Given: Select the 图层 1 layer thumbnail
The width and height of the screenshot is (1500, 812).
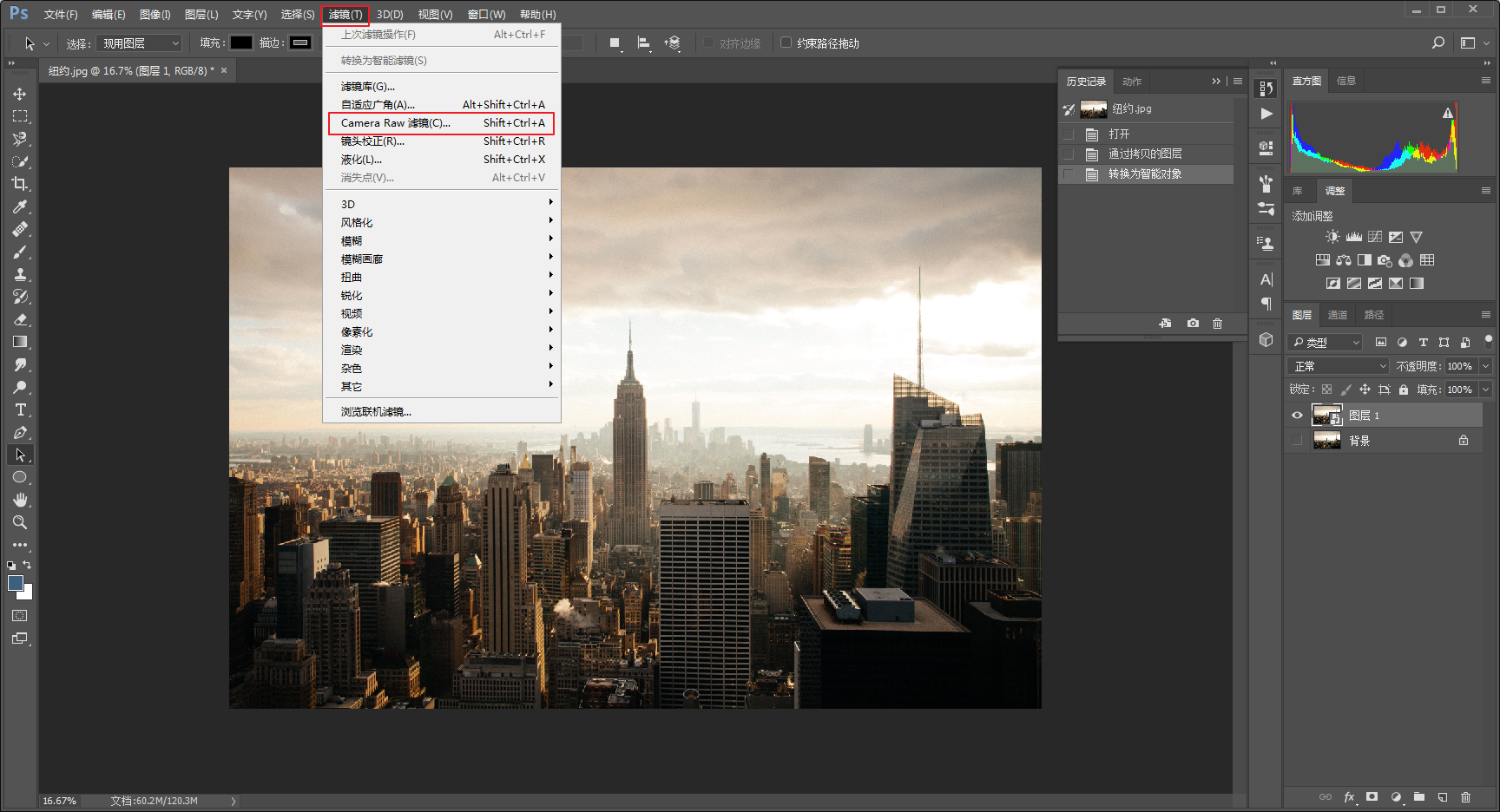Looking at the screenshot, I should coord(1326,416).
